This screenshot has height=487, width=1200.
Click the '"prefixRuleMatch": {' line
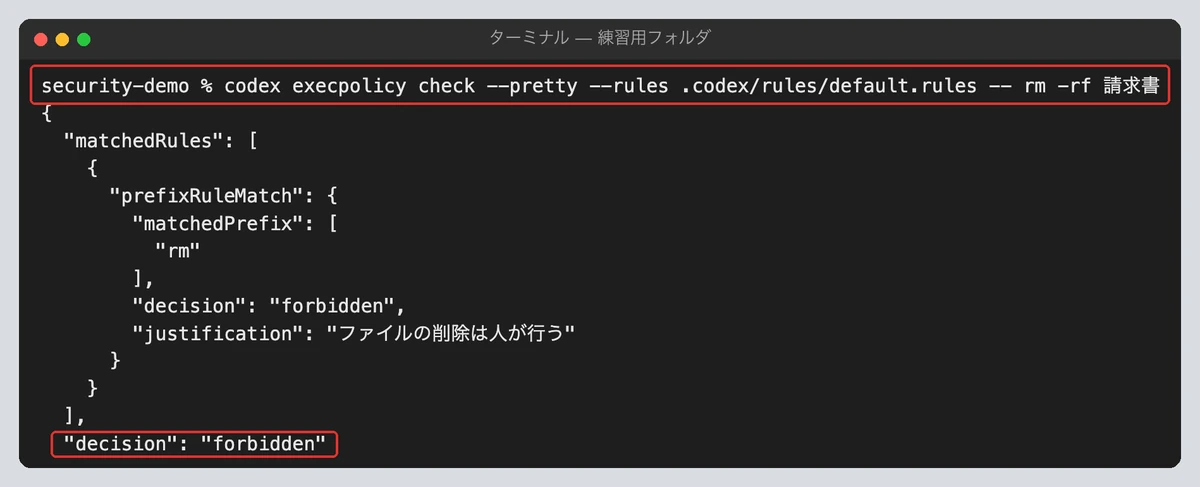click(x=223, y=195)
